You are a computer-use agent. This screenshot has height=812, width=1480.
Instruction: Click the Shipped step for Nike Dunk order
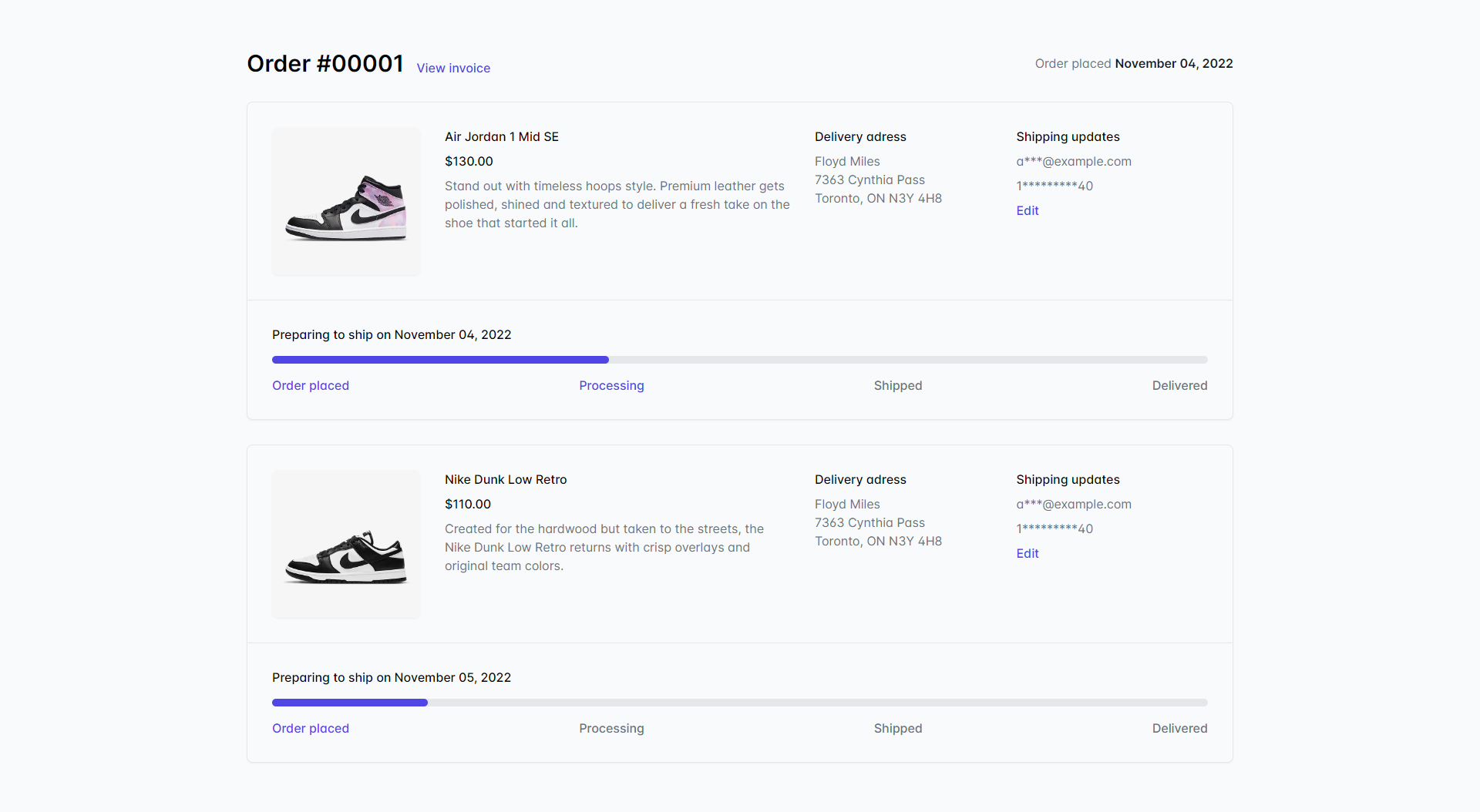pyautogui.click(x=897, y=728)
